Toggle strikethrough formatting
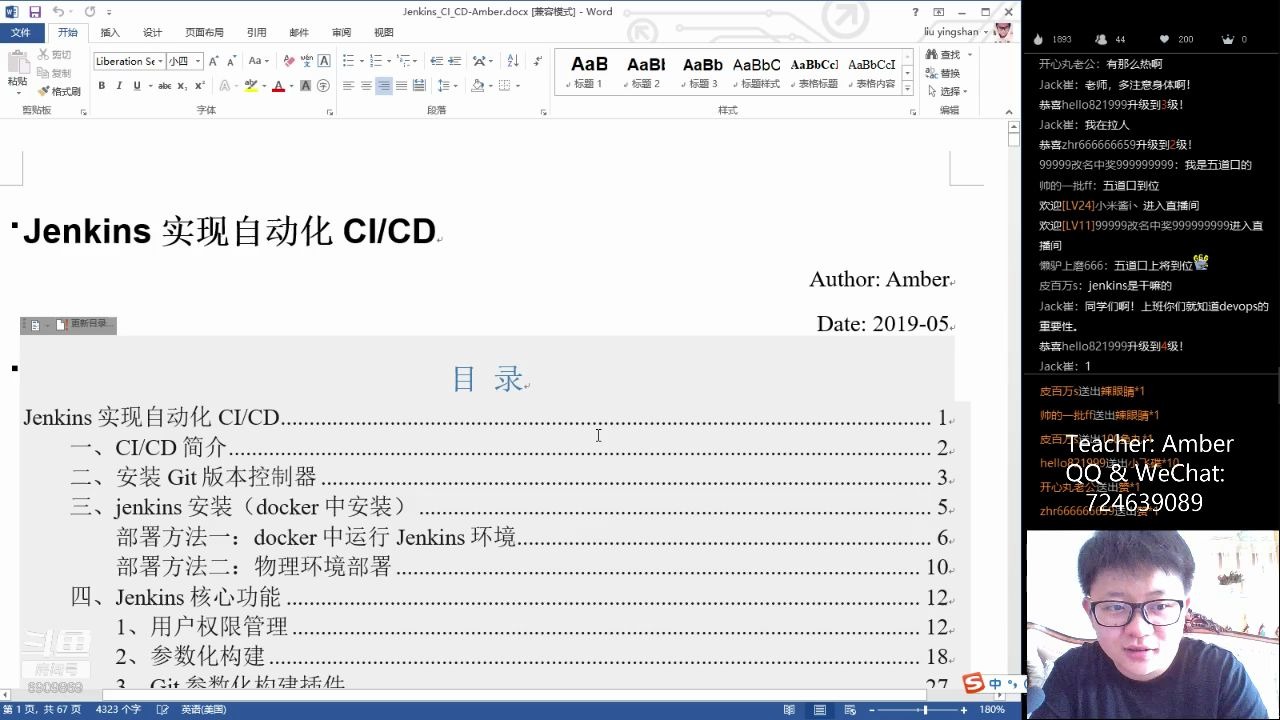Image resolution: width=1280 pixels, height=720 pixels. pyautogui.click(x=165, y=86)
